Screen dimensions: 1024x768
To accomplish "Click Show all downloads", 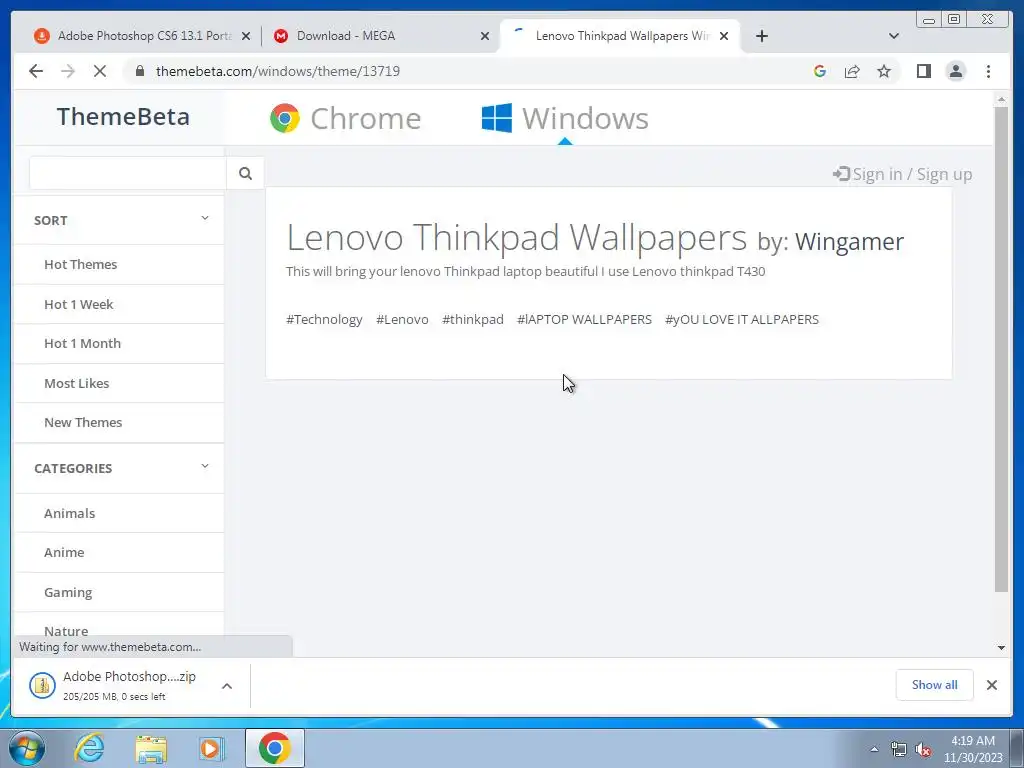I will pos(935,684).
